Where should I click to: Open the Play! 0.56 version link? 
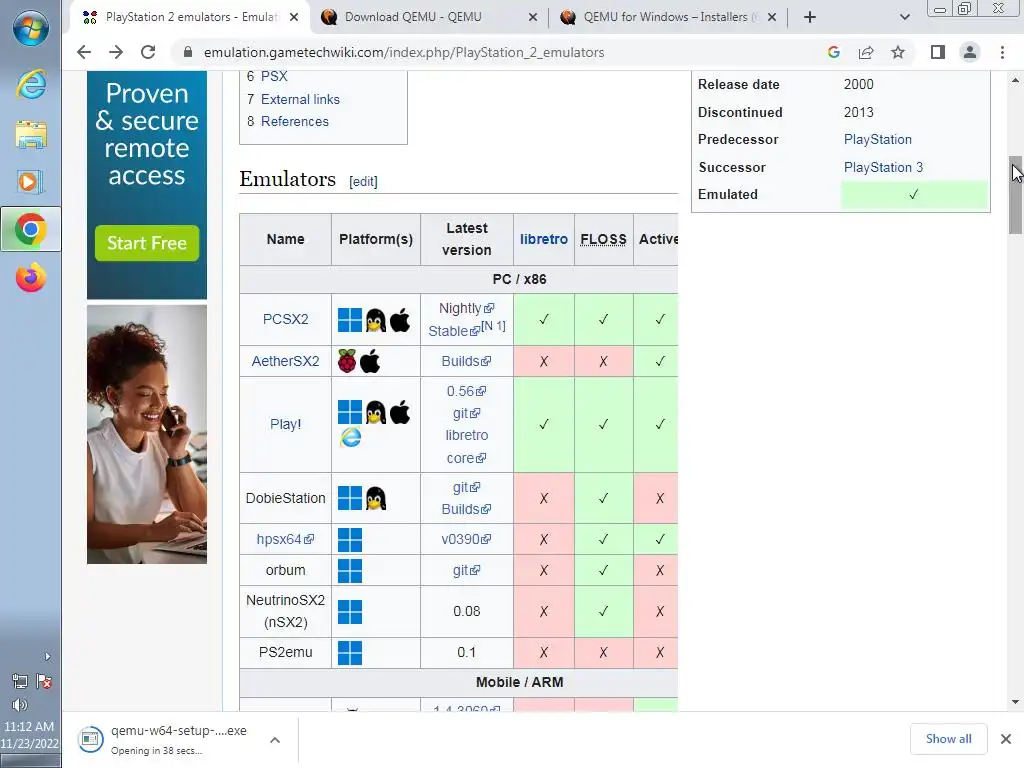pos(466,391)
